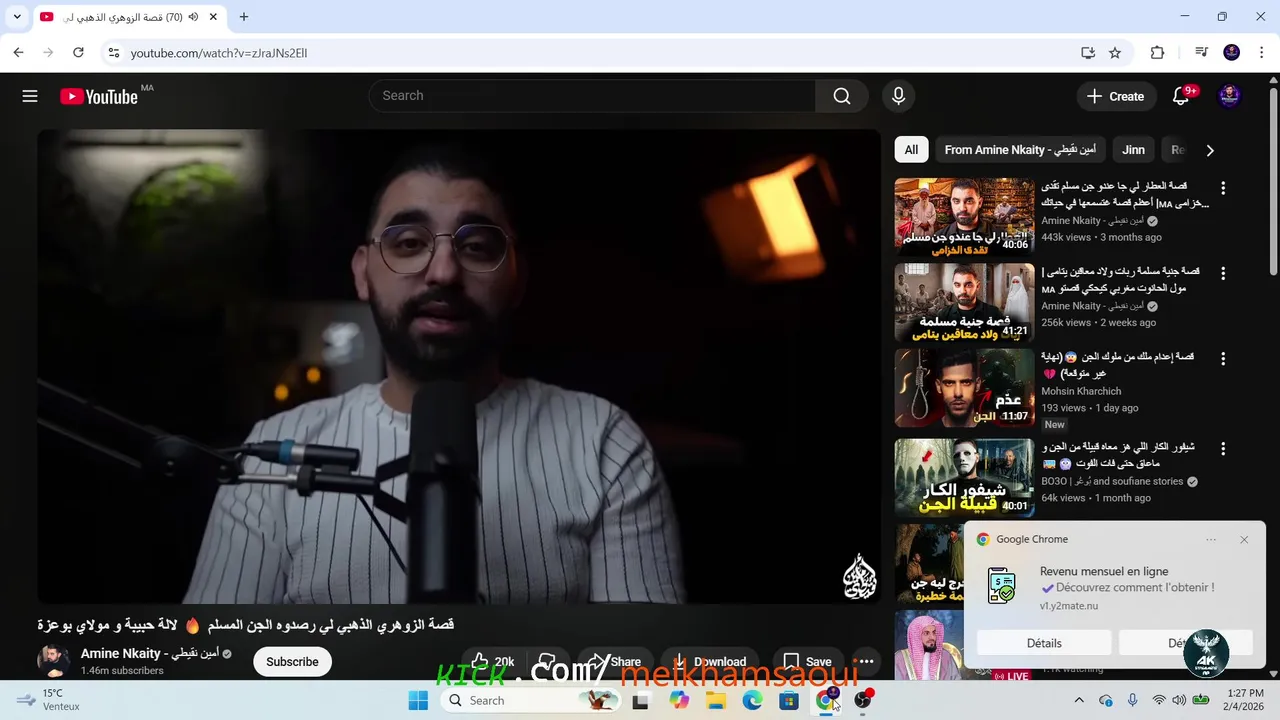Open the weather widget showing 15°C
1280x720 pixels.
coord(50,700)
